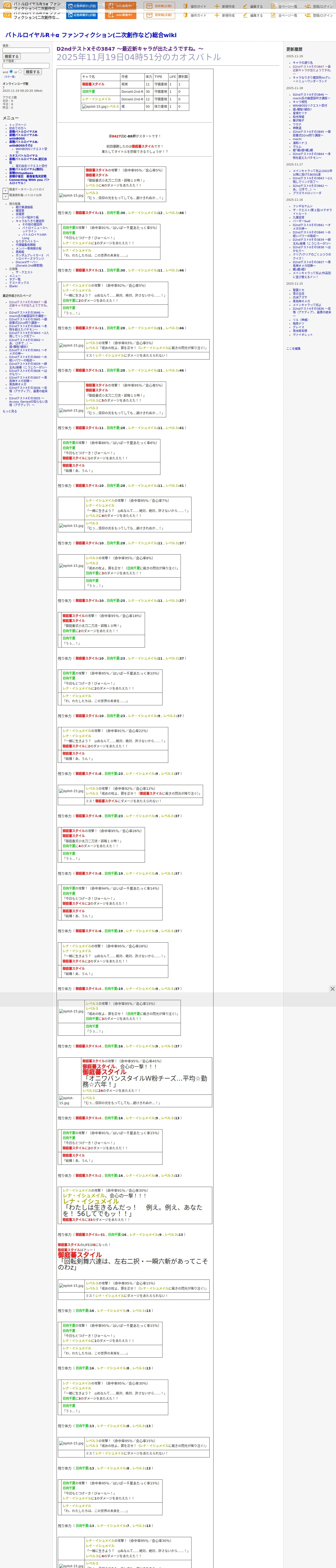Click the page heading D2ndテストXその3847

[130, 49]
